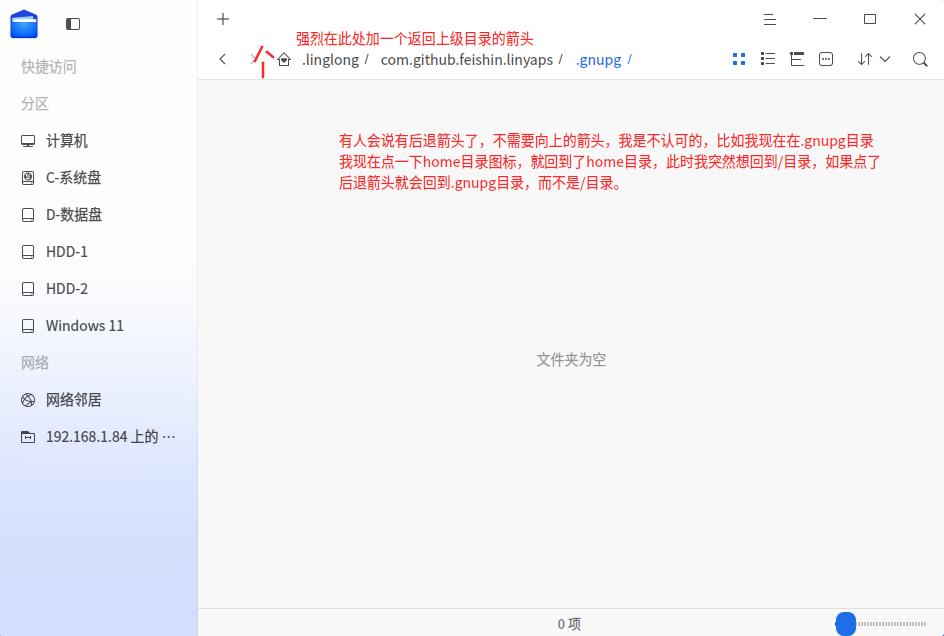Navigate to .linglong in breadcrumb
The width and height of the screenshot is (944, 636).
tap(331, 60)
